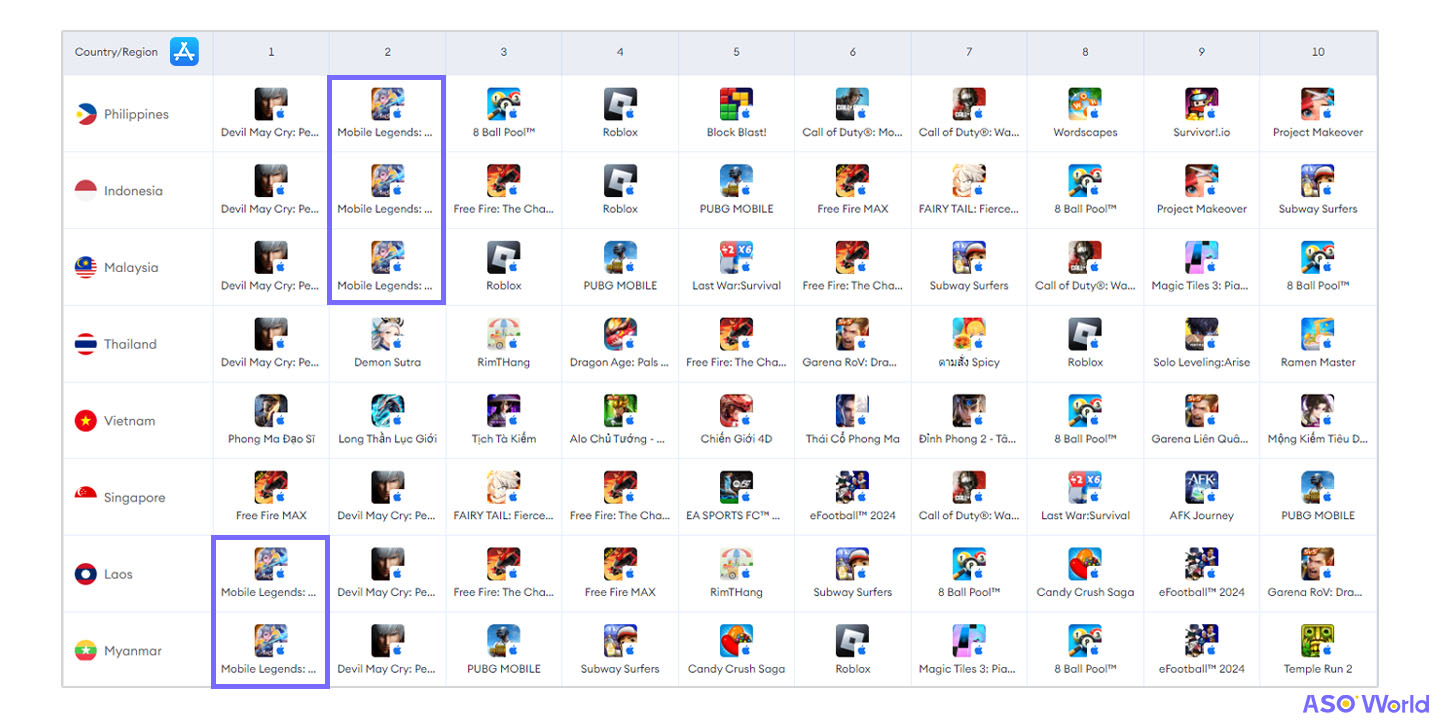Viewport: 1440px width, 721px height.
Task: Open Candy Crush Saga icon in Laos row
Action: coord(1085,564)
